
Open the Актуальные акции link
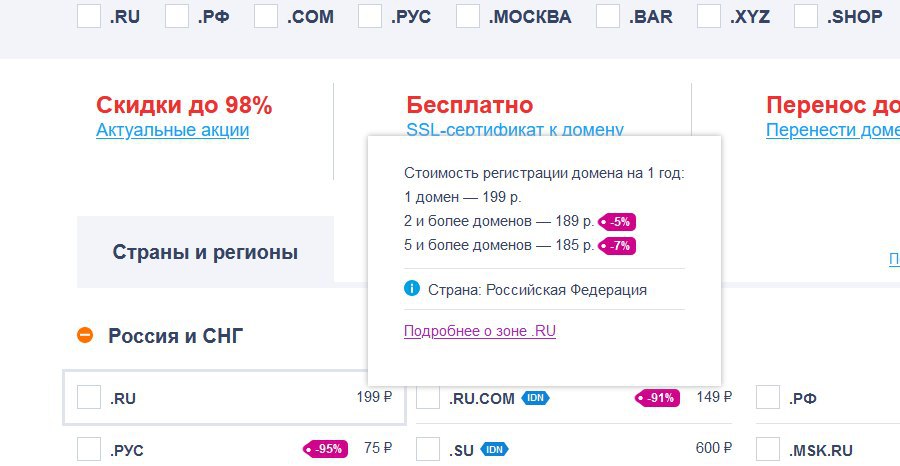[172, 130]
